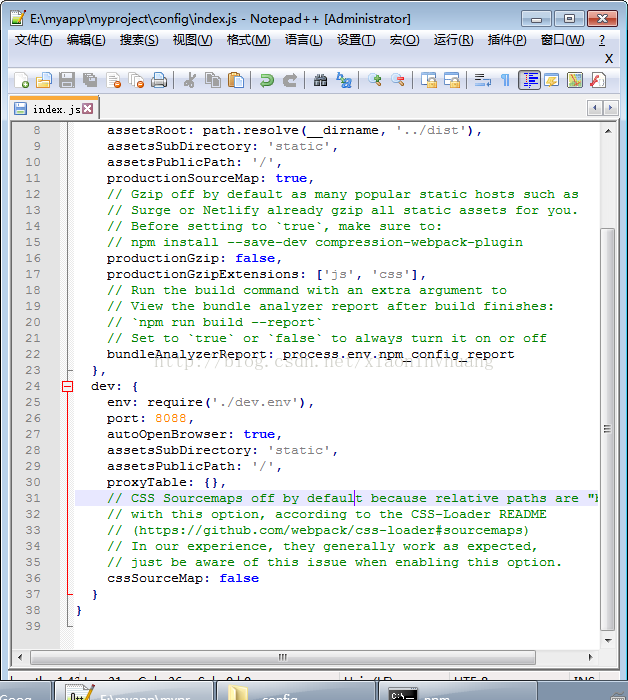
Task: Click the Notepad++ taskbar button
Action: pos(133,692)
